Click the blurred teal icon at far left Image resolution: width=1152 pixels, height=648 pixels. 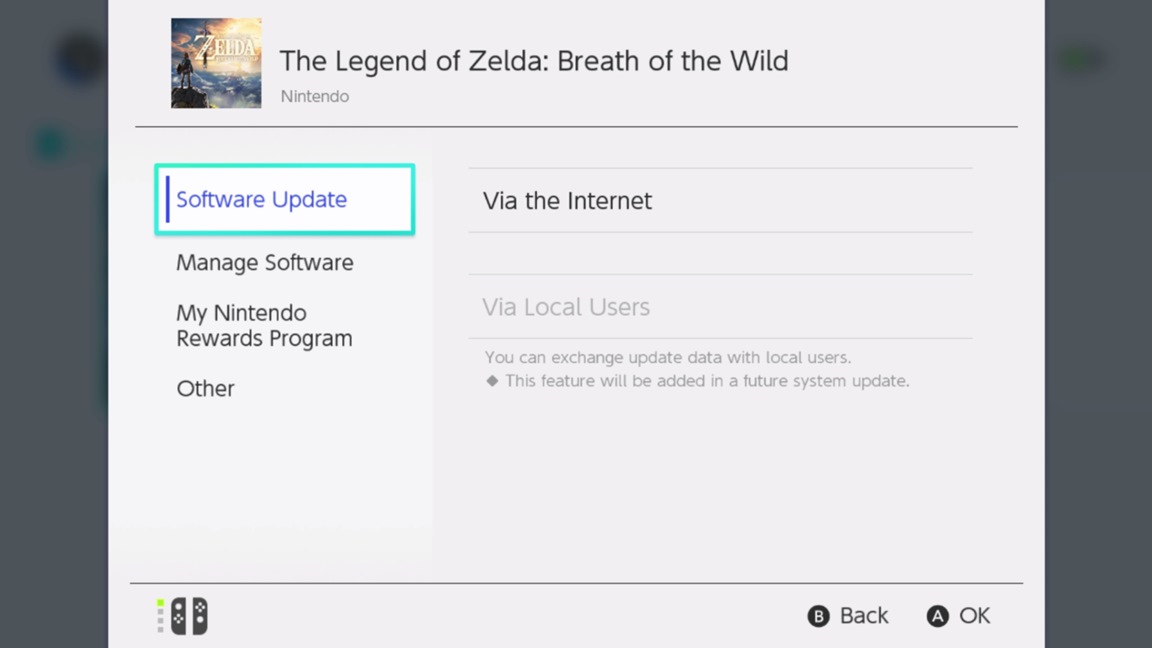(48, 145)
